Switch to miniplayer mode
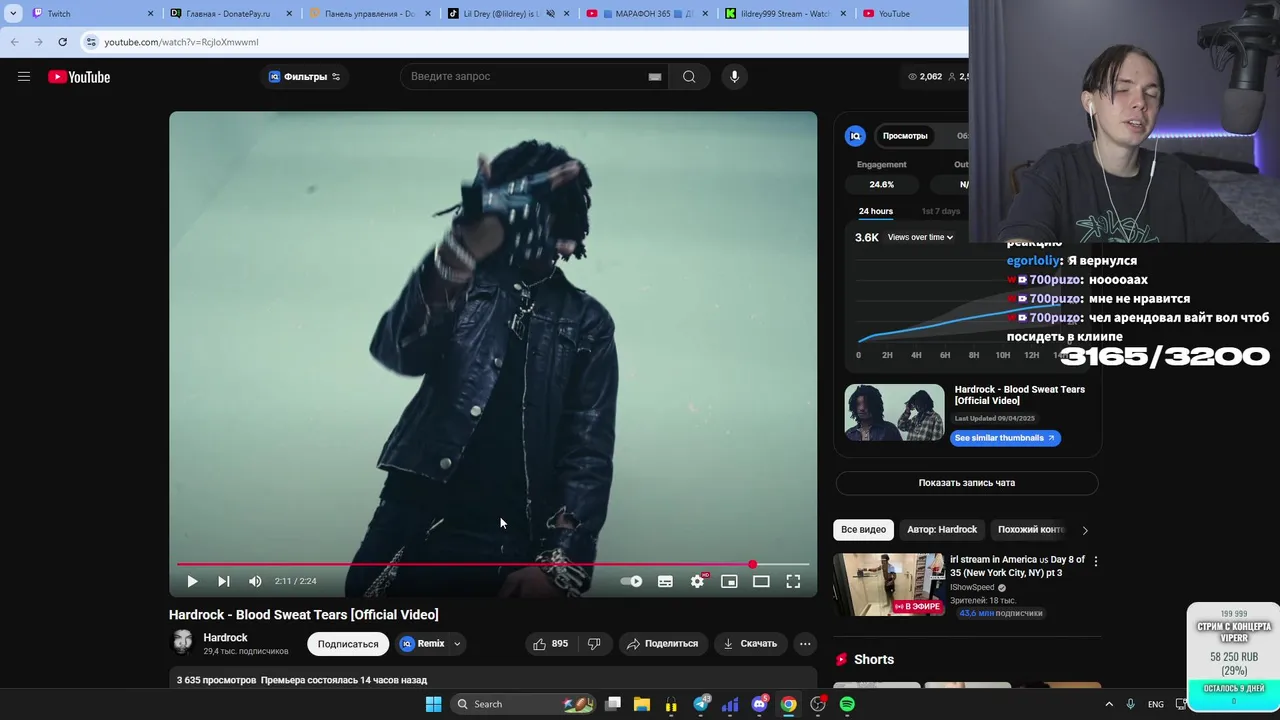This screenshot has width=1280, height=720. [x=729, y=581]
